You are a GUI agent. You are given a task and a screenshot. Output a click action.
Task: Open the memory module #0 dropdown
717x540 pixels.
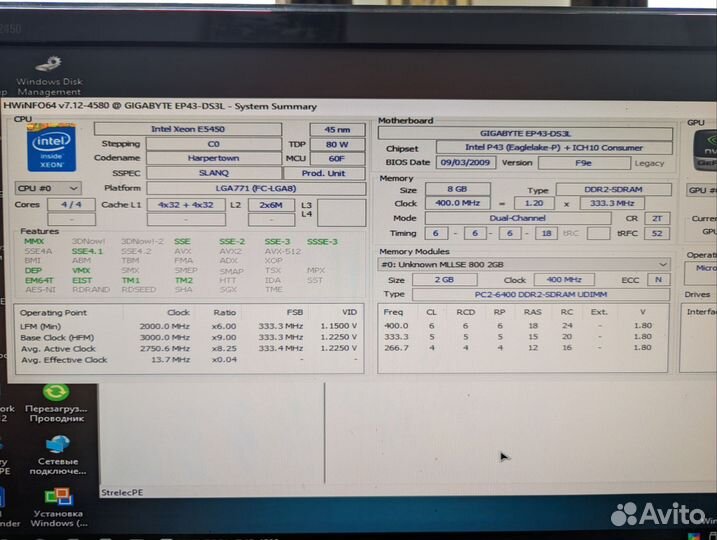coord(524,264)
